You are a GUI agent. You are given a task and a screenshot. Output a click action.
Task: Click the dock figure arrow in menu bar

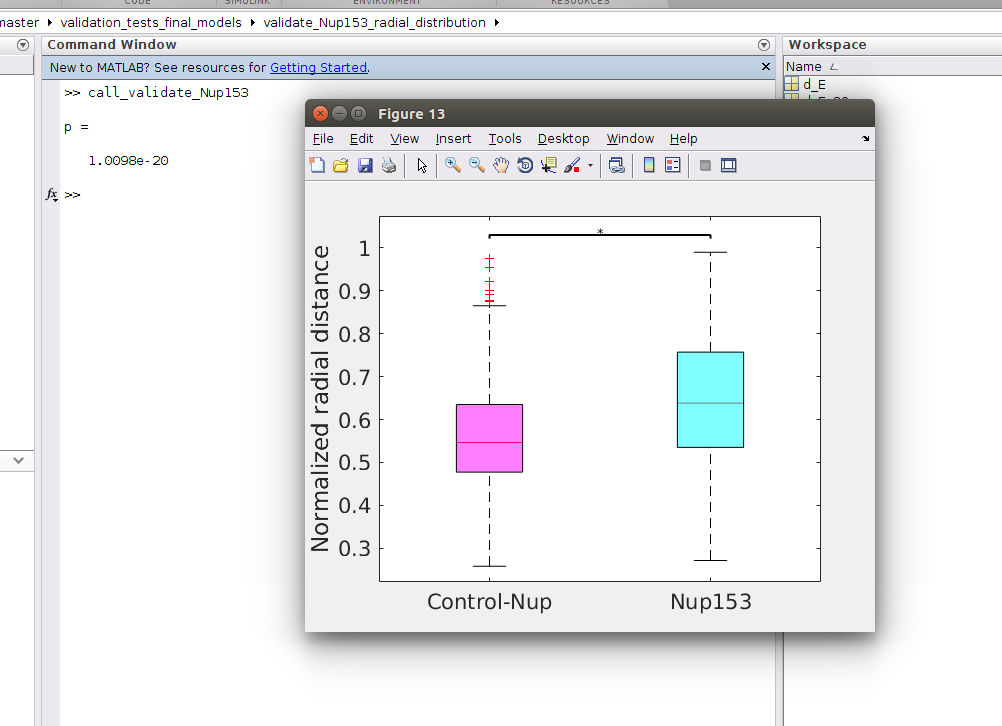point(865,138)
